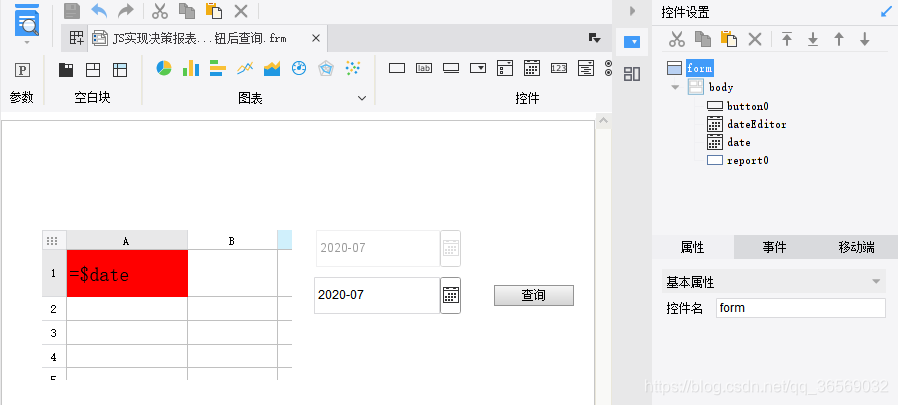Click the preview report icon
The height and width of the screenshot is (405, 898).
(27, 21)
